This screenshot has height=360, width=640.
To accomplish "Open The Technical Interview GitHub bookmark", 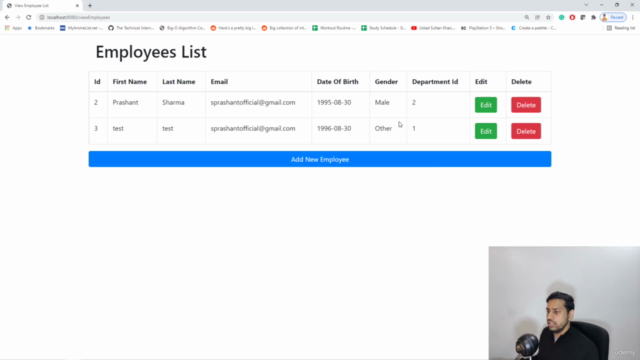I will tap(131, 28).
